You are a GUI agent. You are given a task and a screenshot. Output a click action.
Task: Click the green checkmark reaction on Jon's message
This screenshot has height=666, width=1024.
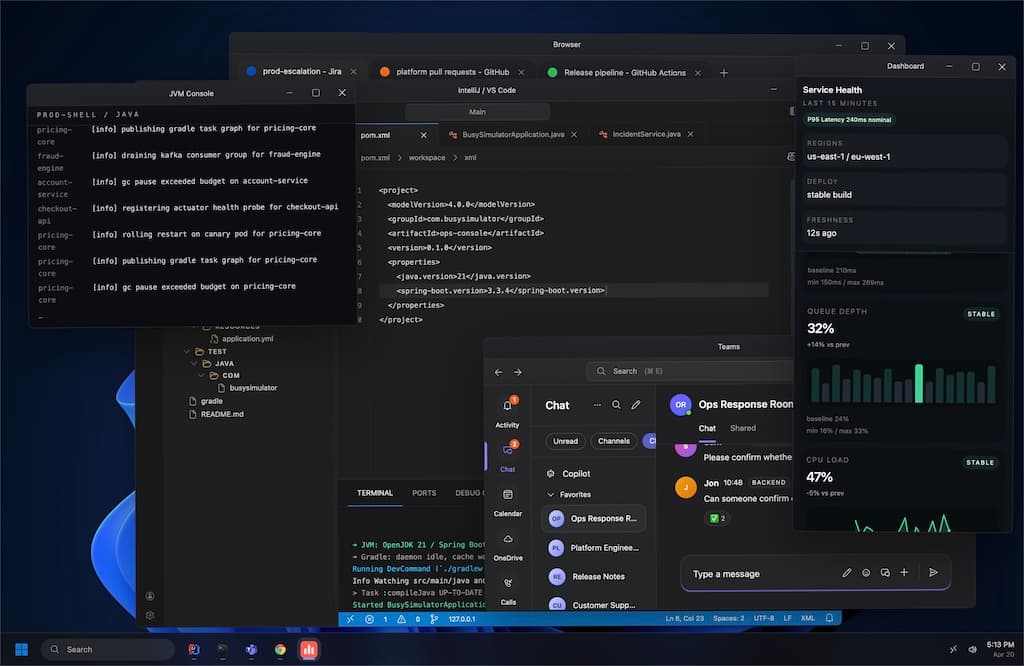point(714,518)
